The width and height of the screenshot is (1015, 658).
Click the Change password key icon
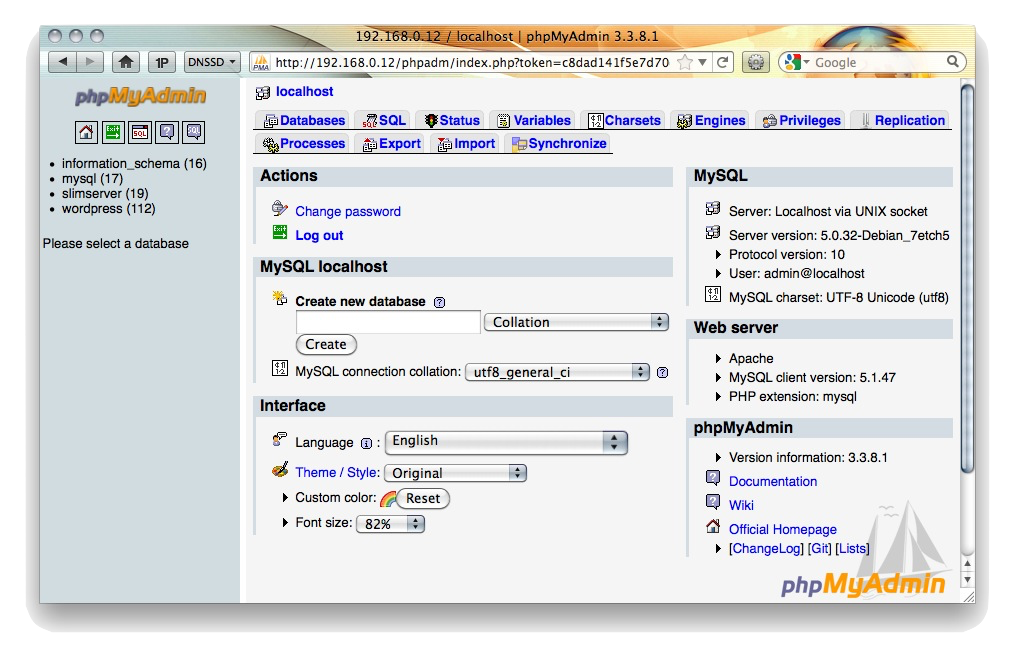pos(280,208)
